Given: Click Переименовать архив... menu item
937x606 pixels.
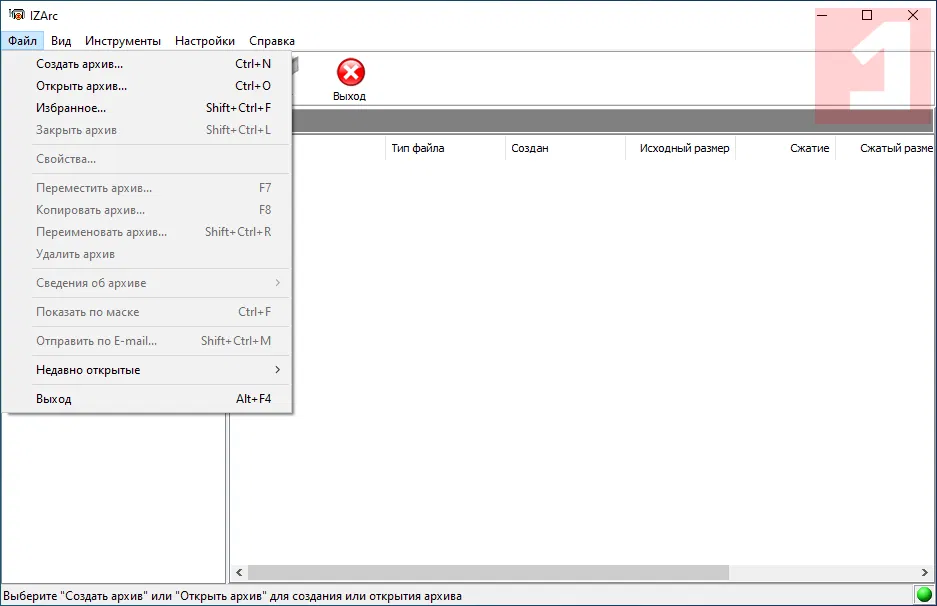Looking at the screenshot, I should (147, 232).
